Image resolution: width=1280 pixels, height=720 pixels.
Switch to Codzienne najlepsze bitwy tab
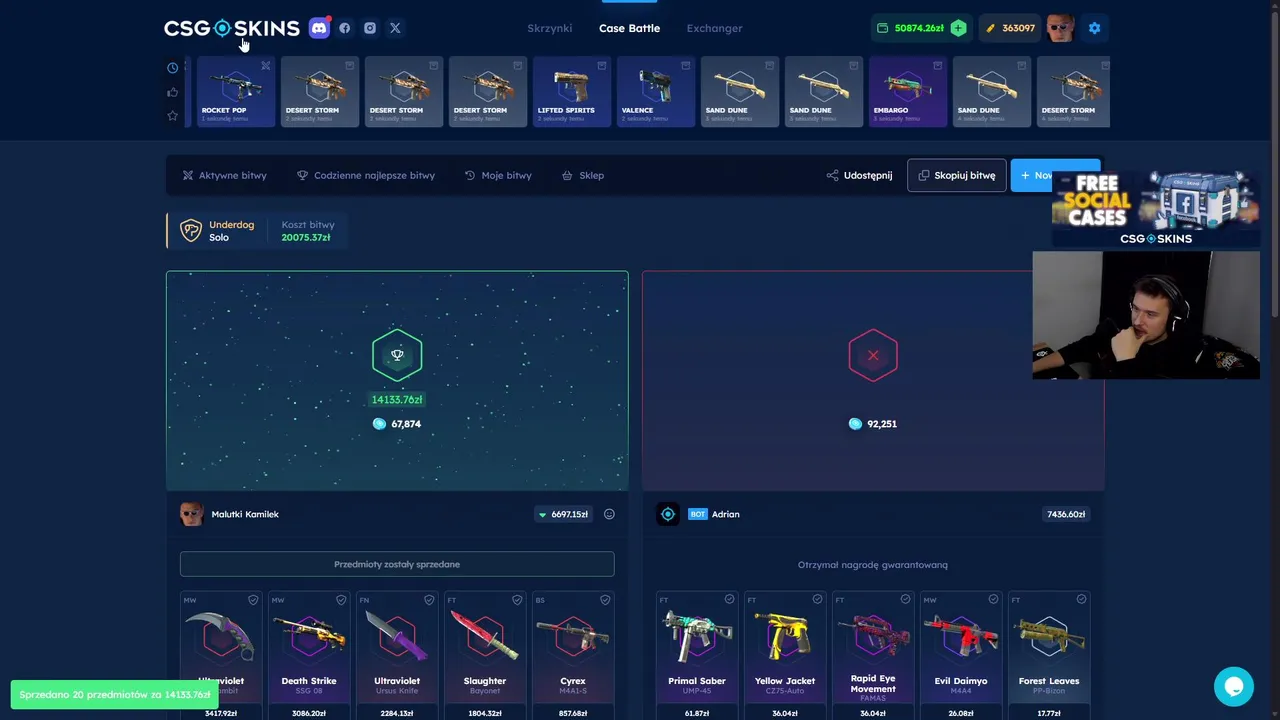[x=366, y=175]
